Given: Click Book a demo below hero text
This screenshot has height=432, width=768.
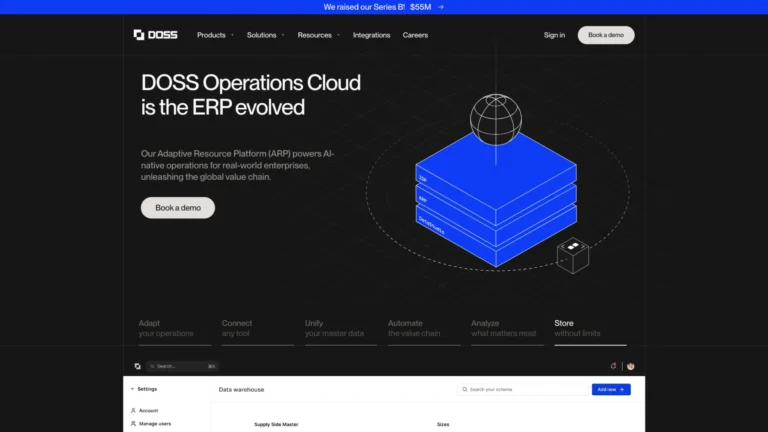Looking at the screenshot, I should click(178, 208).
